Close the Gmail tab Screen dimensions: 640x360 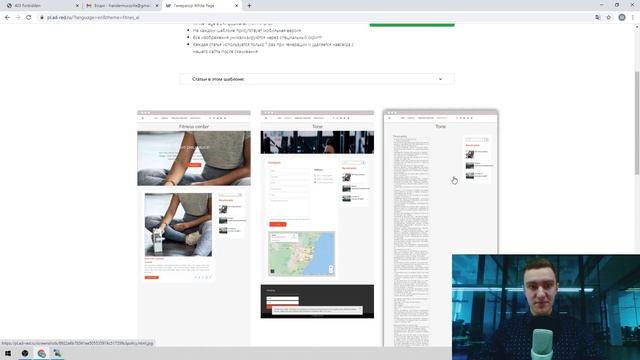coord(157,6)
